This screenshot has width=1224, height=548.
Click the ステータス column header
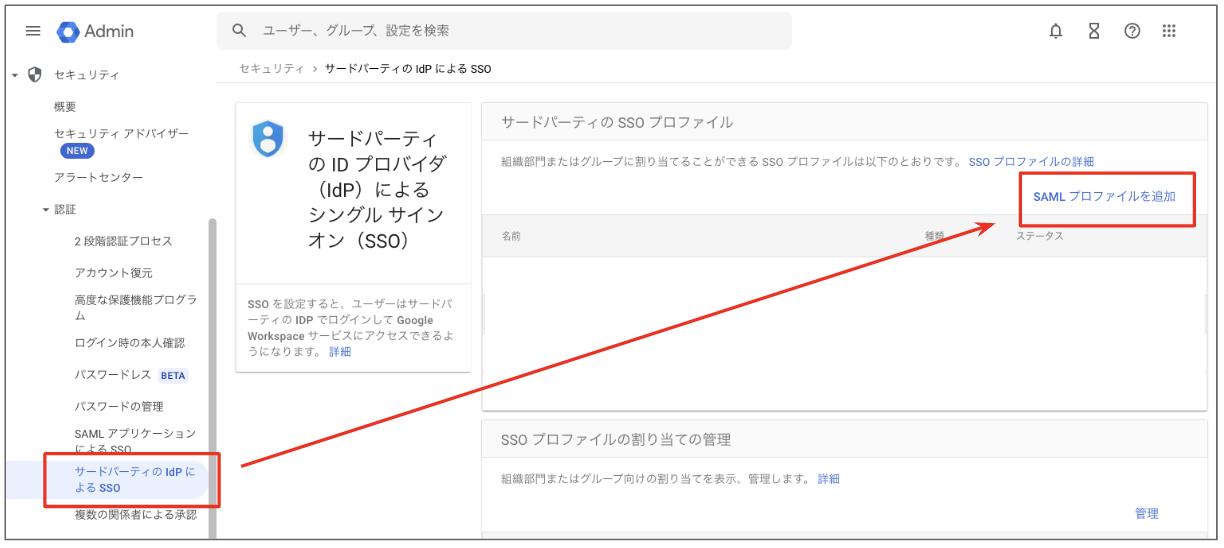[x=1040, y=236]
